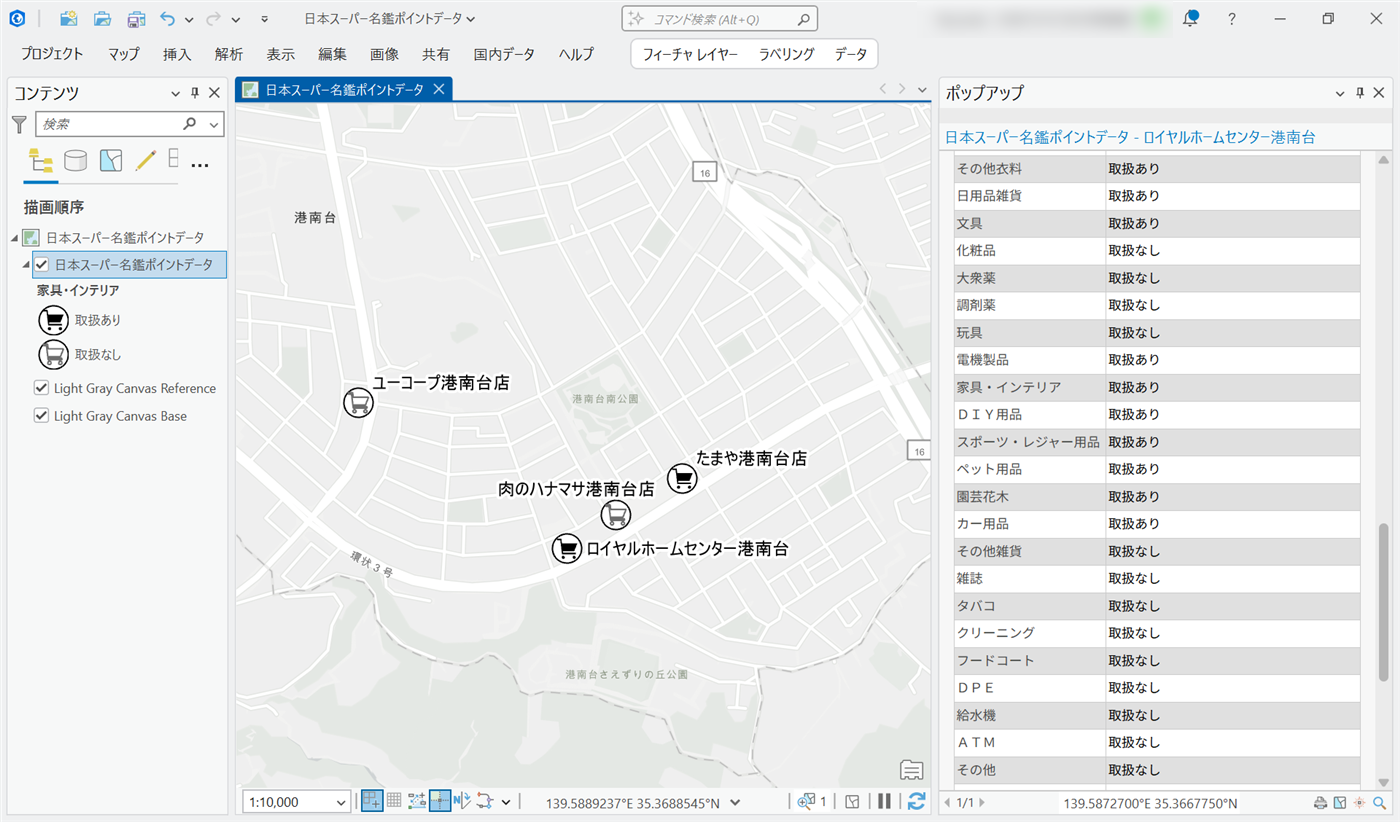The width and height of the screenshot is (1400, 822).
Task: Click the ロイヤルホームセンター港南台 popup title link
Action: tap(1130, 137)
